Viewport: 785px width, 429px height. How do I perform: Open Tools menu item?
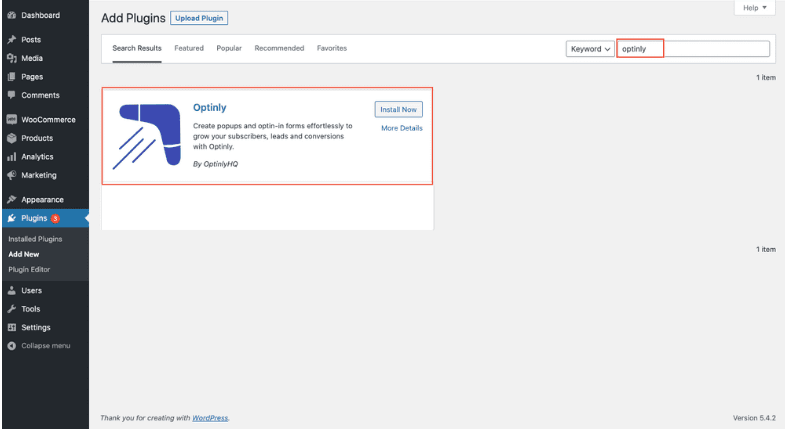pos(45,309)
